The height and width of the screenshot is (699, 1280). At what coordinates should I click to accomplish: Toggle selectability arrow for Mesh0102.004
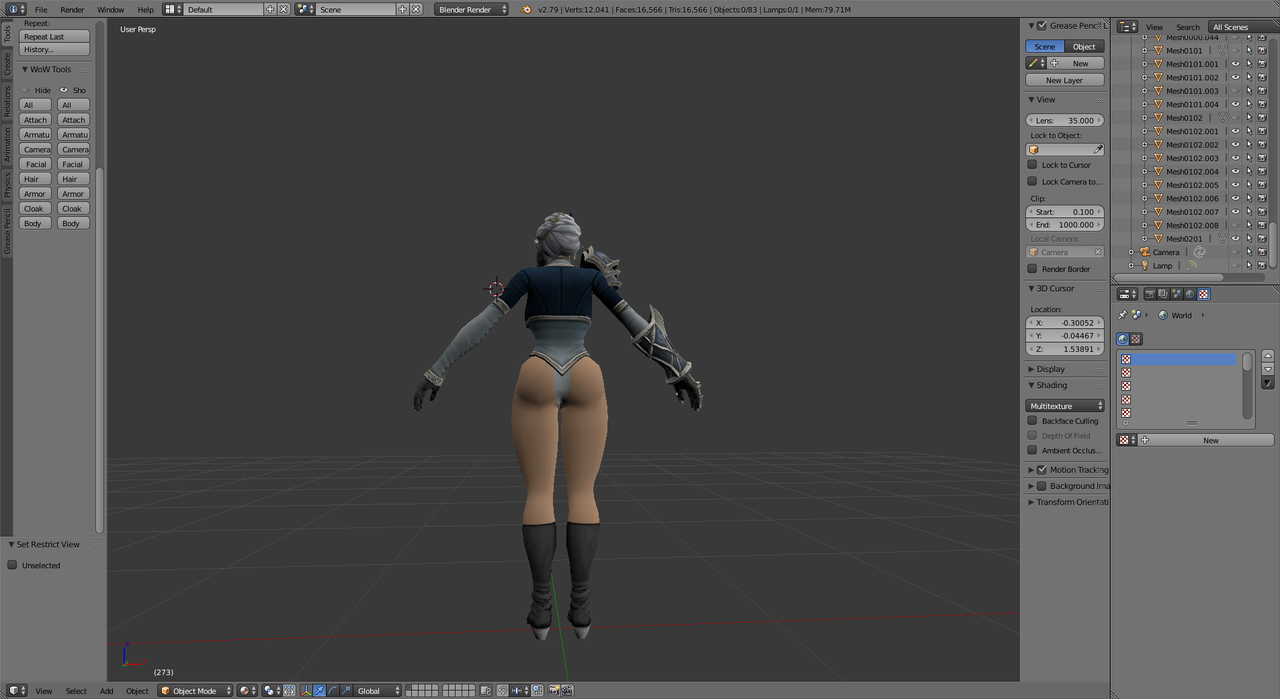tap(1249, 171)
